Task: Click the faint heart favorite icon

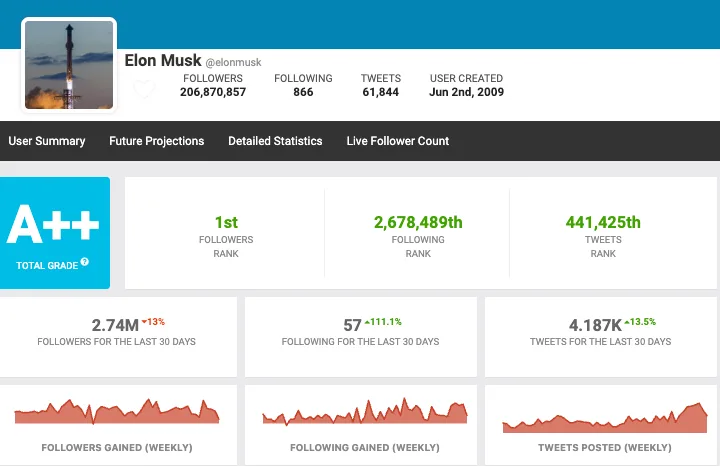Action: (144, 89)
